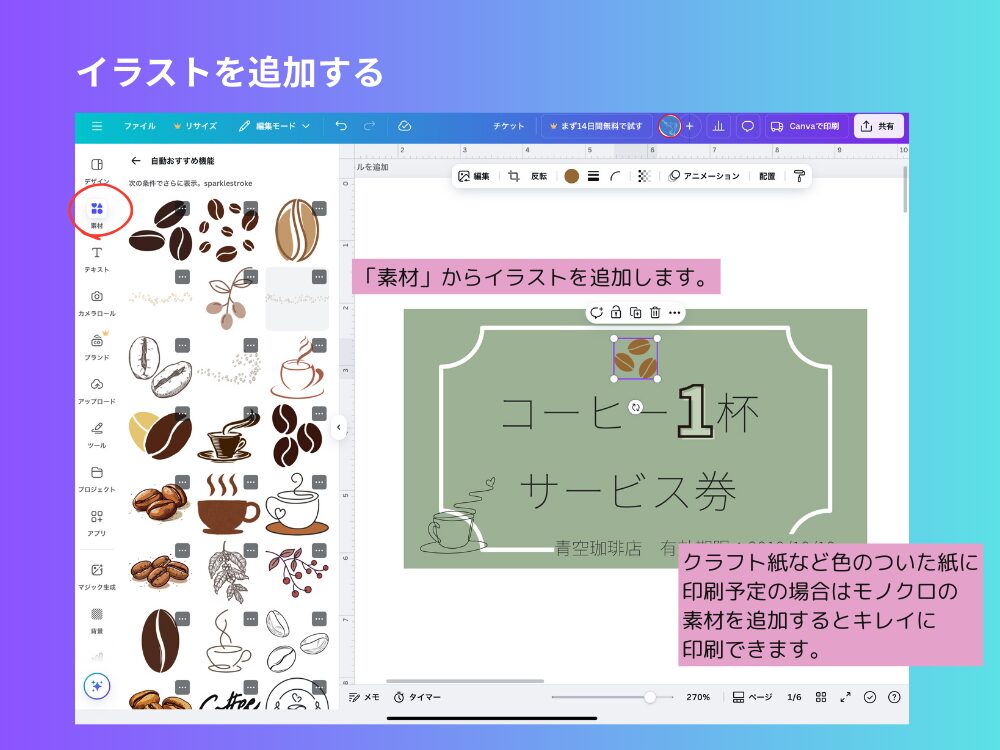Click the 共有 (Share) button

point(878,126)
